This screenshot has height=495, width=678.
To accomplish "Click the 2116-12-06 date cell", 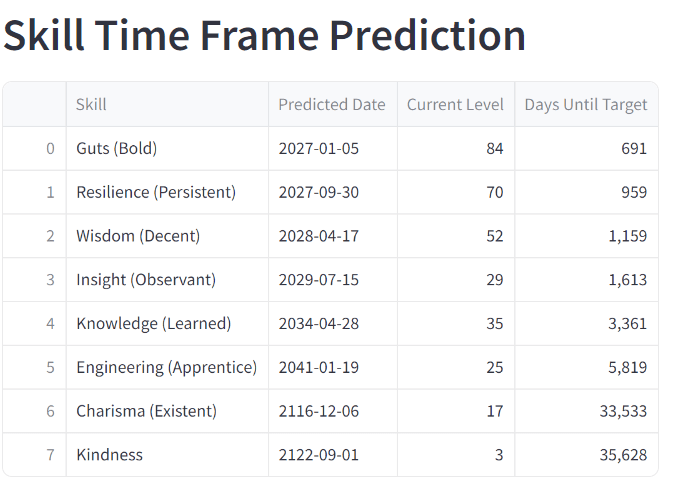I will coord(333,411).
